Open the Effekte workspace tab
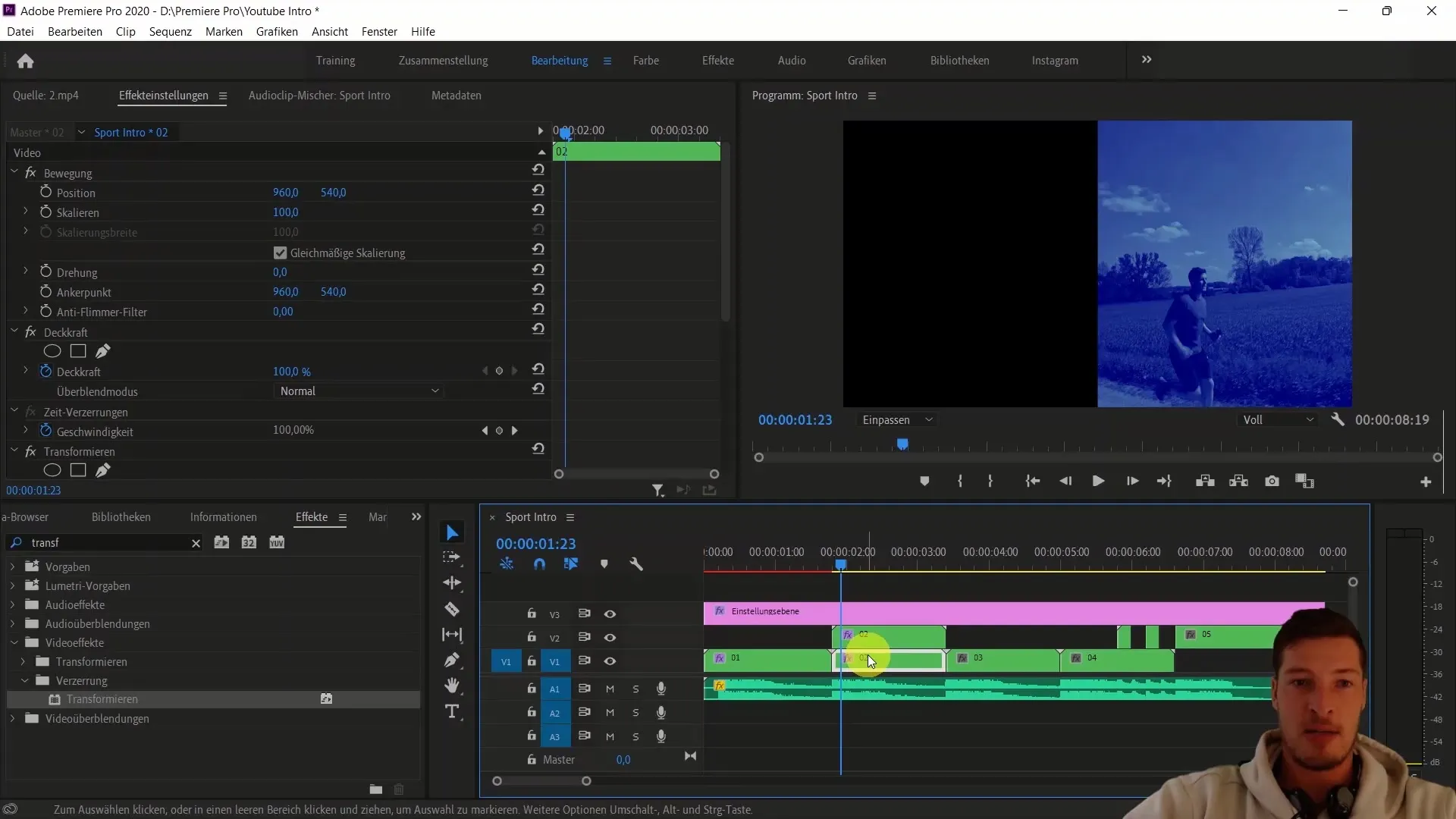 coord(718,60)
